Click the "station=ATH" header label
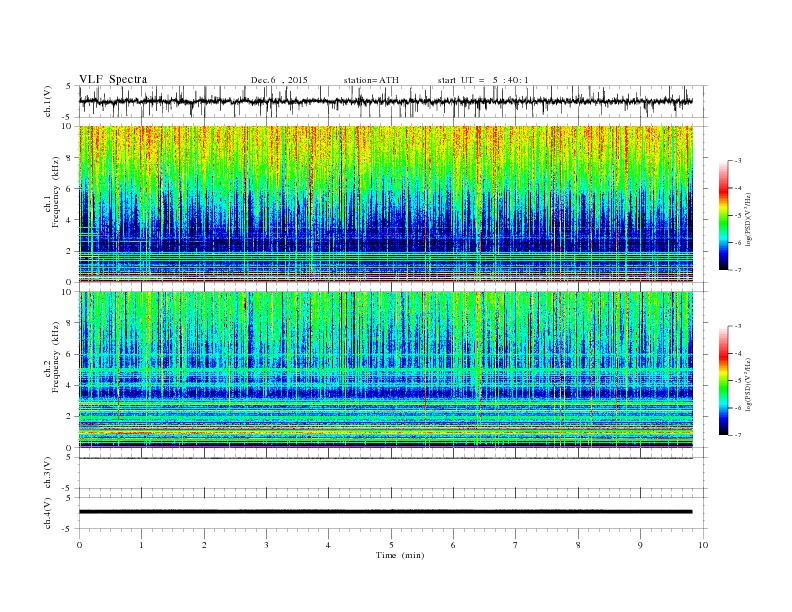The height and width of the screenshot is (612, 792). pyautogui.click(x=371, y=80)
